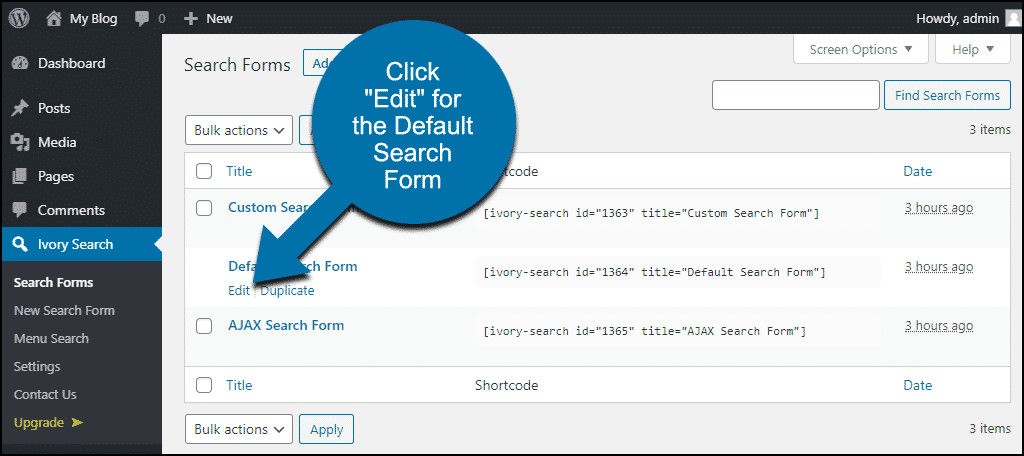Sort by Title in table footer
1024x456 pixels.
239,385
